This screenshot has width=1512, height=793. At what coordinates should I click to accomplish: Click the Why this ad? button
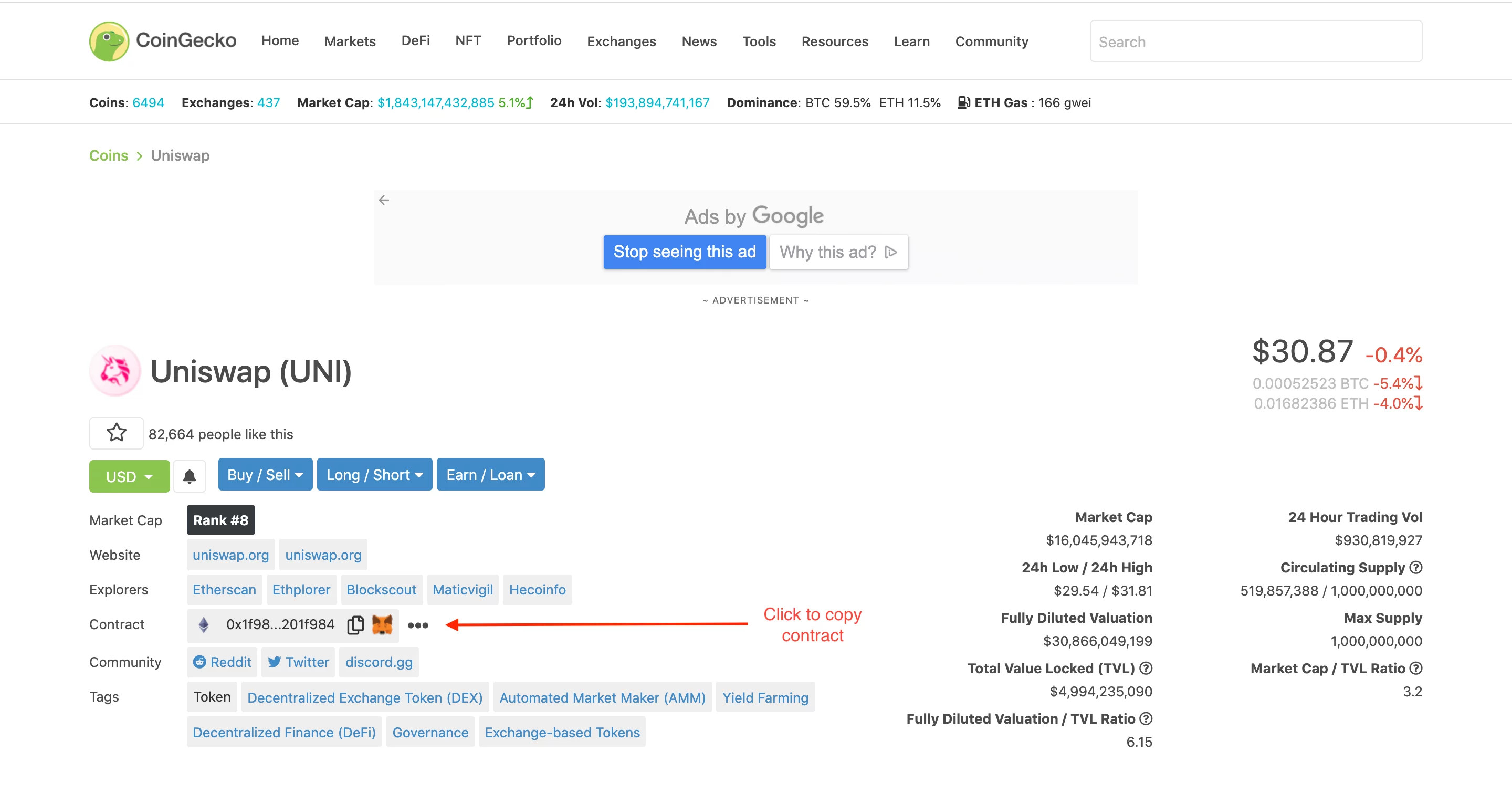click(839, 252)
